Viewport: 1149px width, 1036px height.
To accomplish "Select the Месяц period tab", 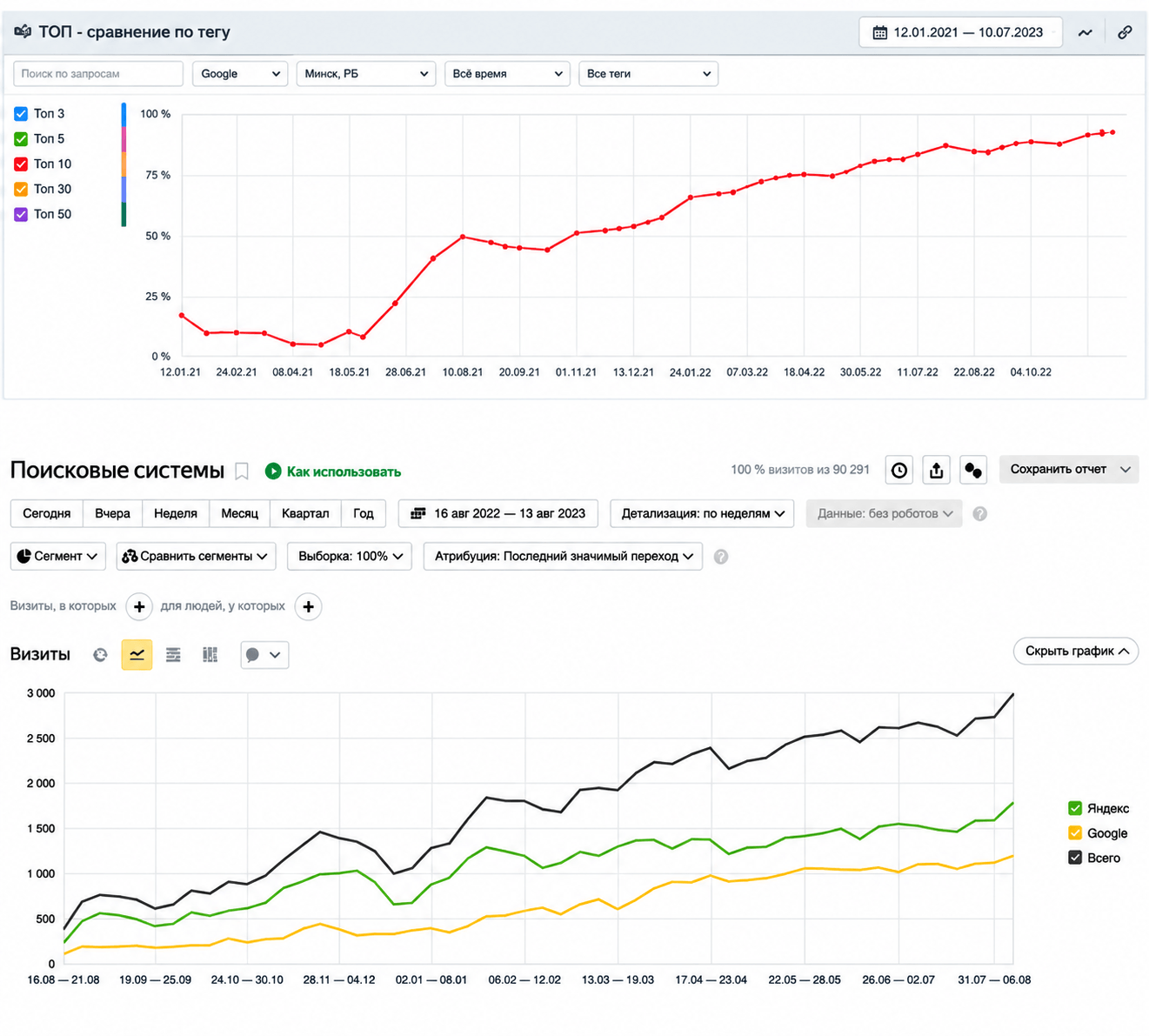I will coord(239,513).
